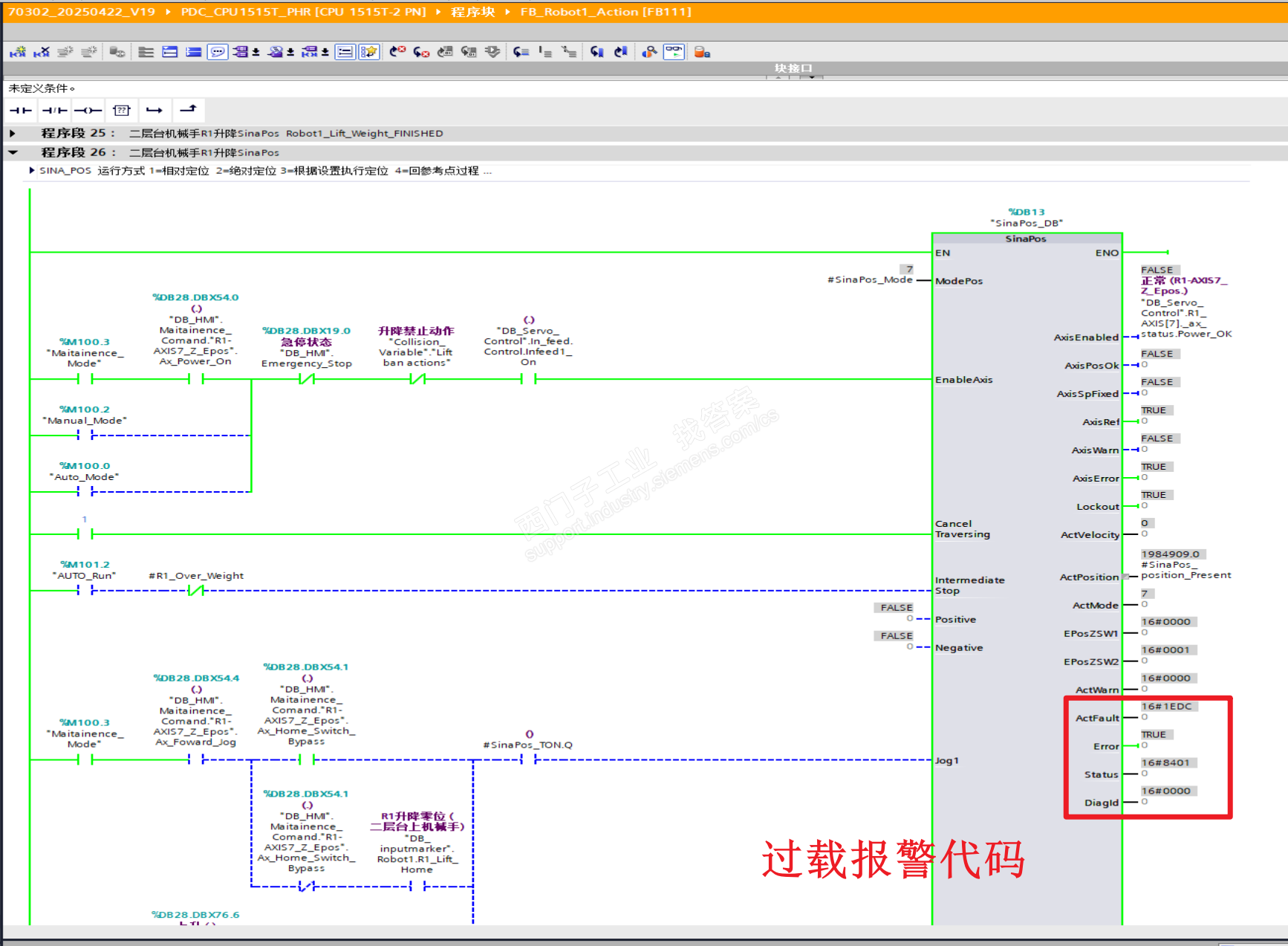The image size is (1288, 946).
Task: Click the #SinaPos_Mode input operand
Action: pos(870,279)
